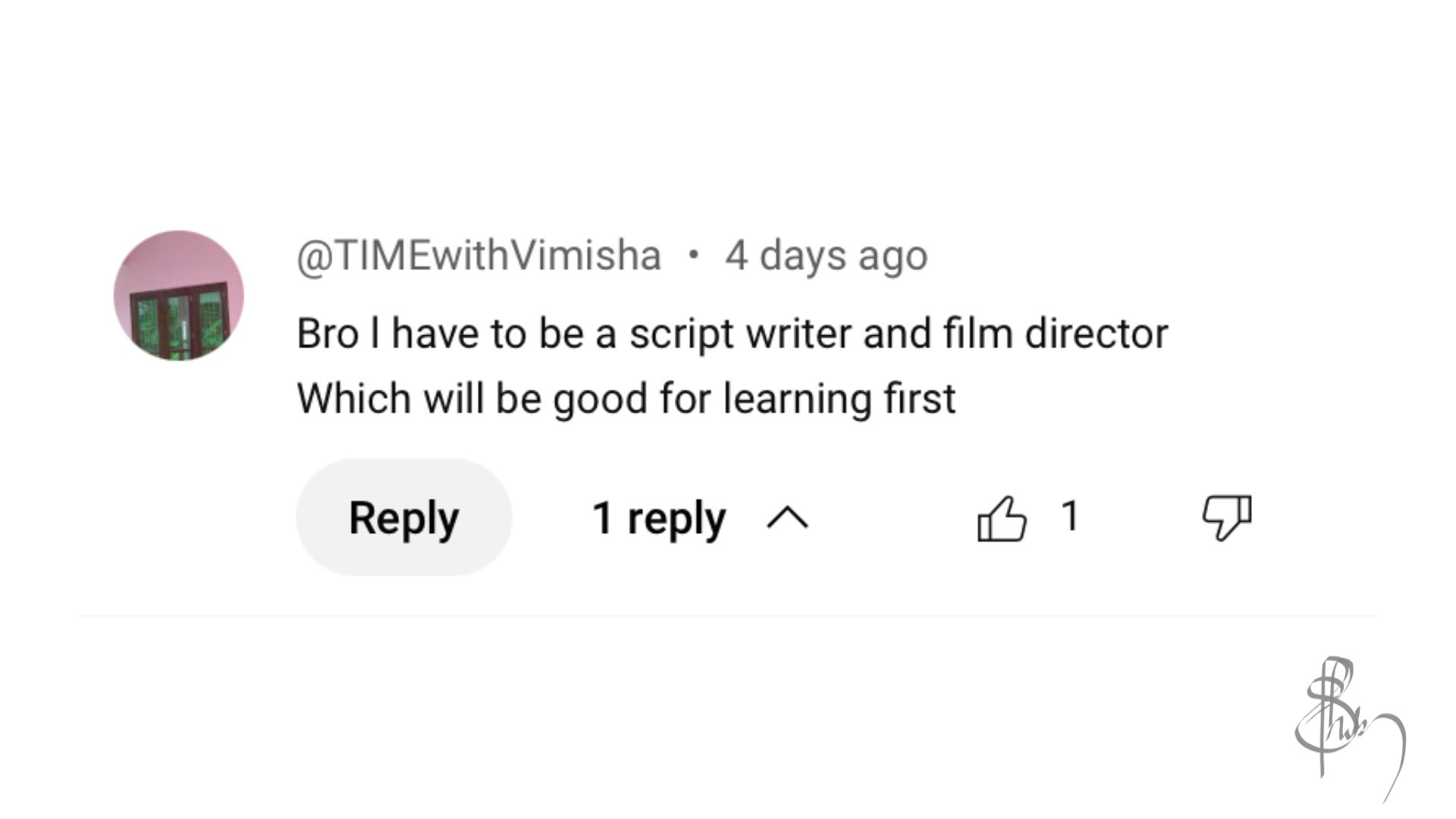This screenshot has height=819, width=1456.
Task: Click the "4 days ago" timestamp
Action: pyautogui.click(x=826, y=255)
